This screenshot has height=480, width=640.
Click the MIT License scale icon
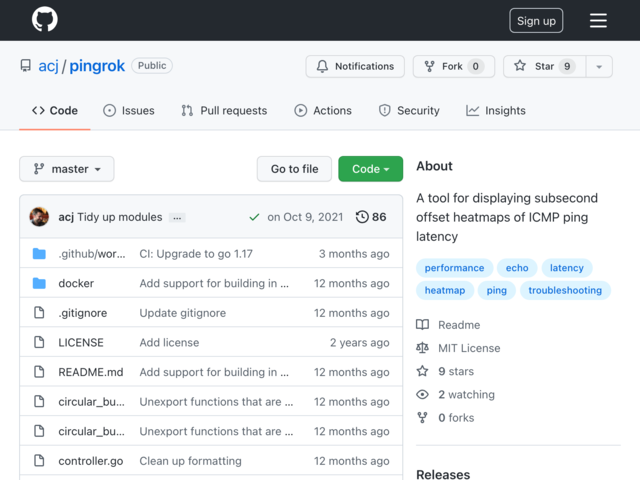coord(422,348)
